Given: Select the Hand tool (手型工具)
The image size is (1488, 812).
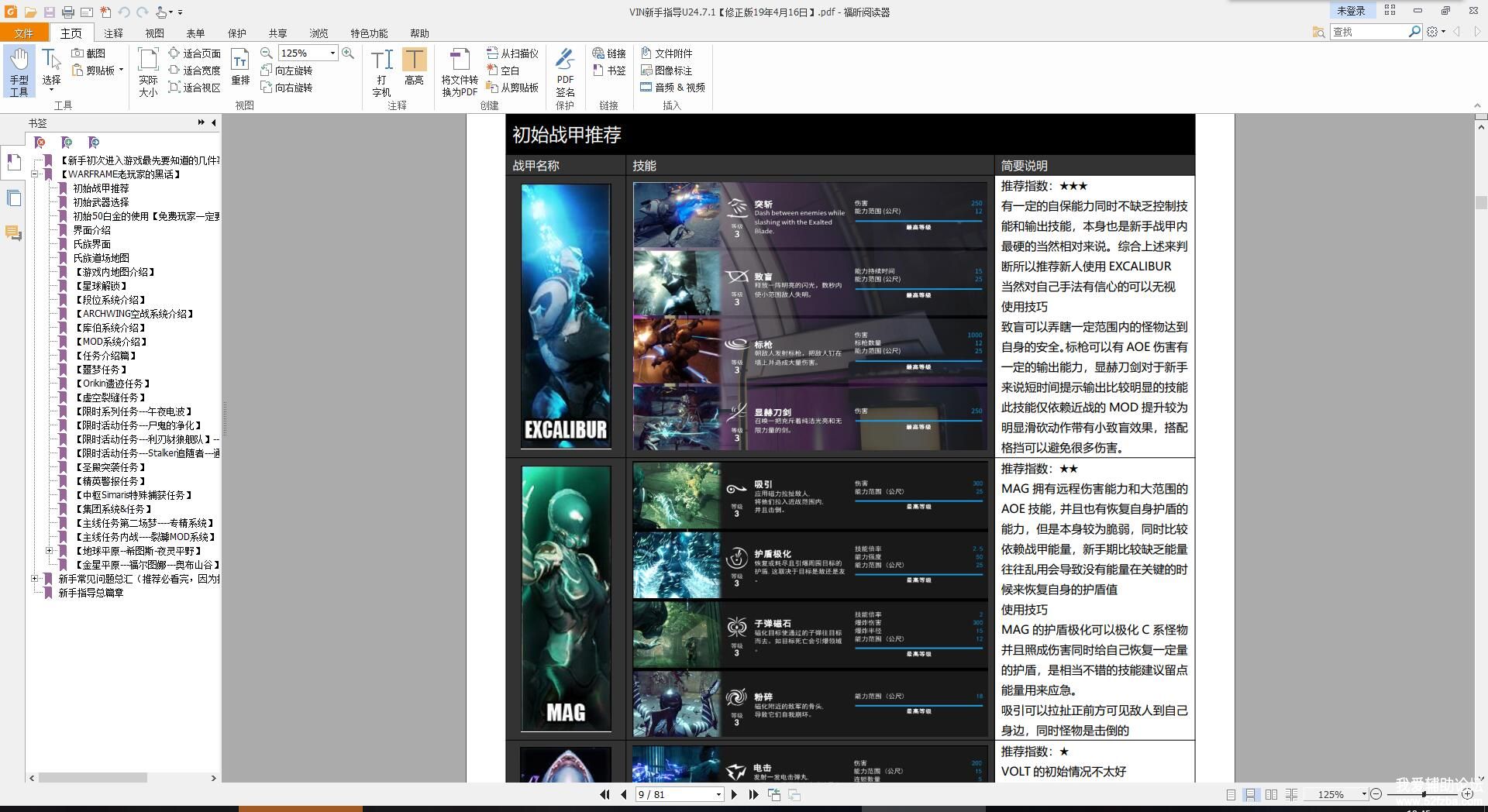Looking at the screenshot, I should [x=19, y=72].
